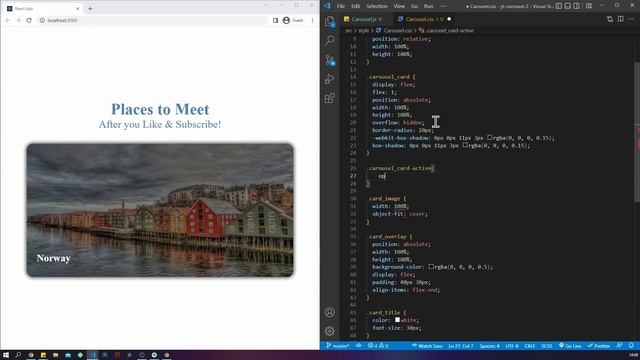Click Prettier in status bar
The height and width of the screenshot is (360, 640).
tap(599, 346)
